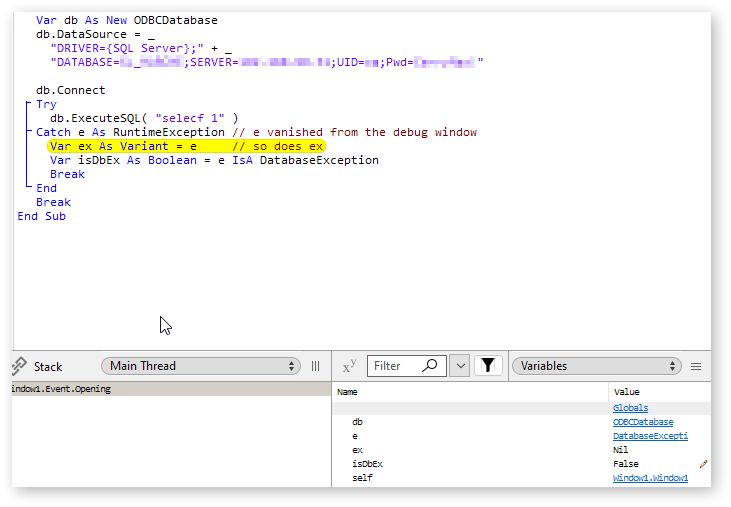Open the Variables popup menu
The height and width of the screenshot is (507, 731).
click(x=597, y=366)
